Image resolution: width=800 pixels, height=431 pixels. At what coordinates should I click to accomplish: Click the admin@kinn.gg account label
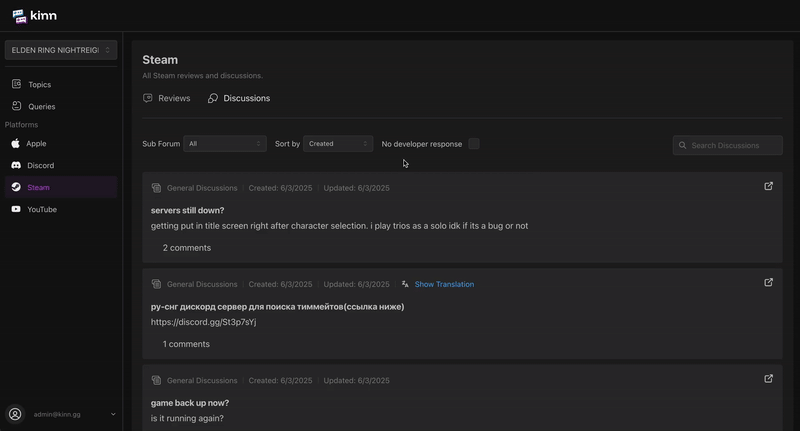(x=57, y=414)
